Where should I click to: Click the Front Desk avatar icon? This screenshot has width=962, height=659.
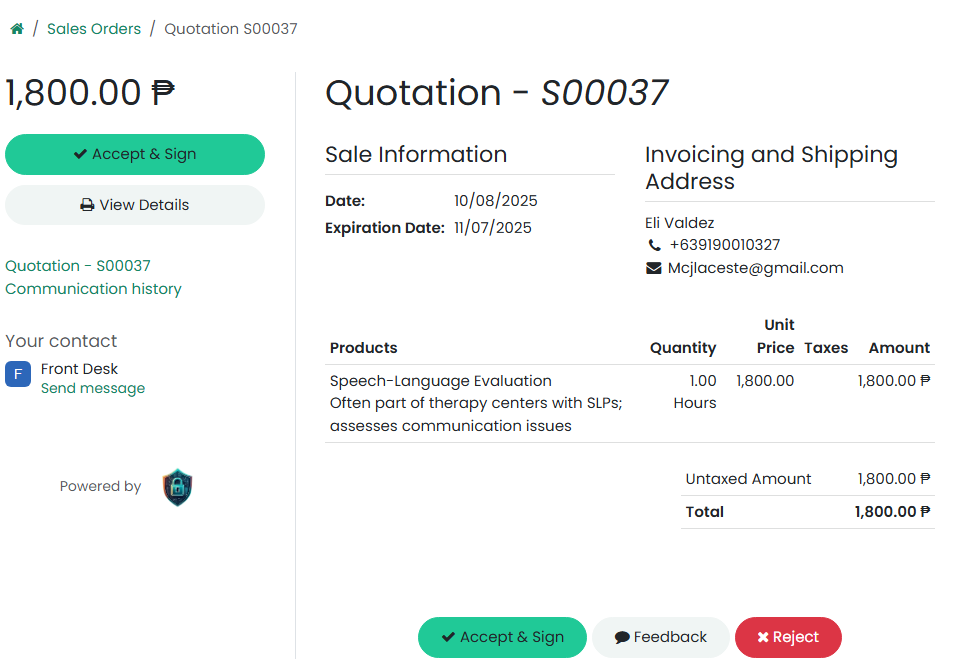tap(18, 375)
